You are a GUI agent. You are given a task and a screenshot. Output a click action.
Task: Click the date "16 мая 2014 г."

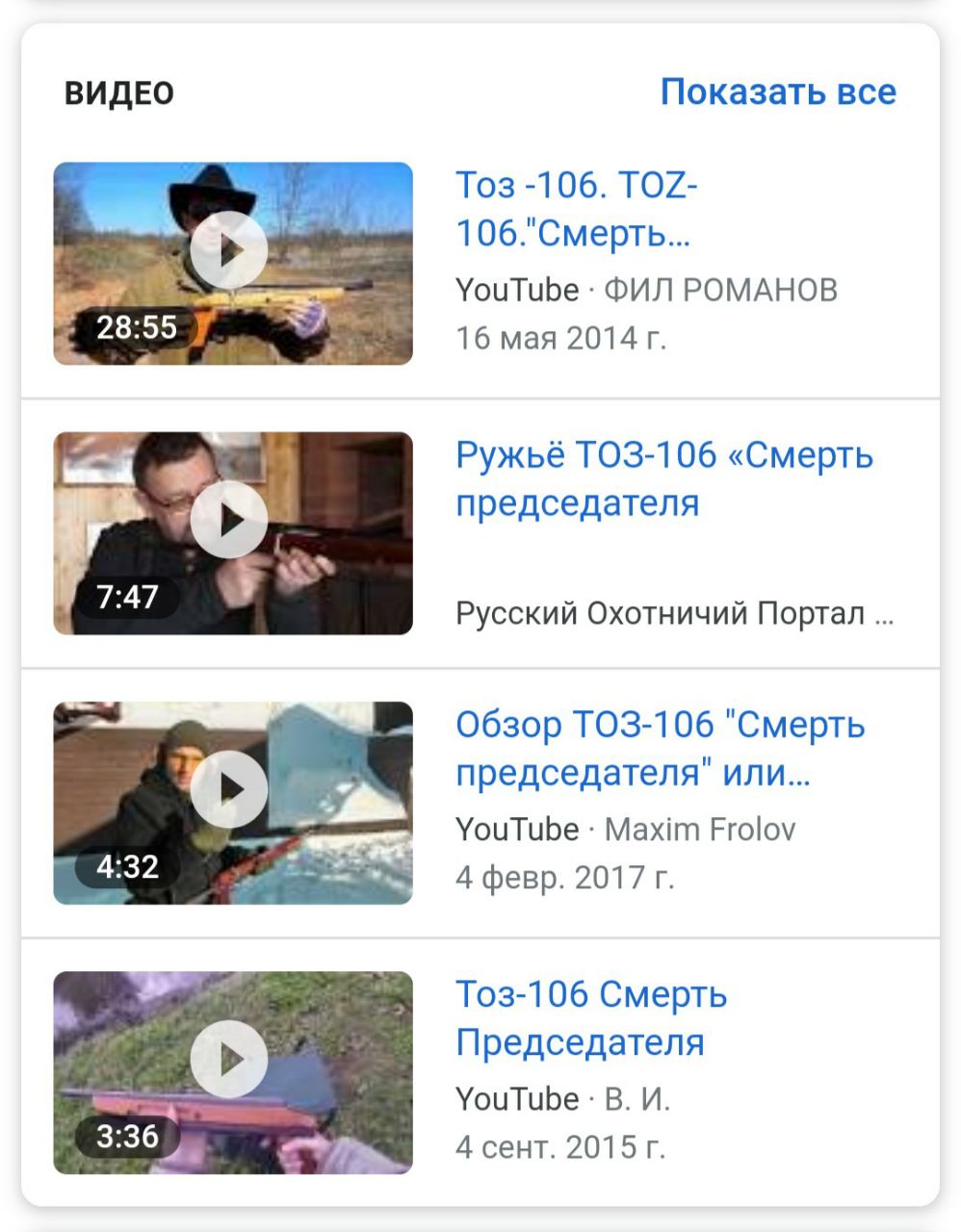coord(560,338)
